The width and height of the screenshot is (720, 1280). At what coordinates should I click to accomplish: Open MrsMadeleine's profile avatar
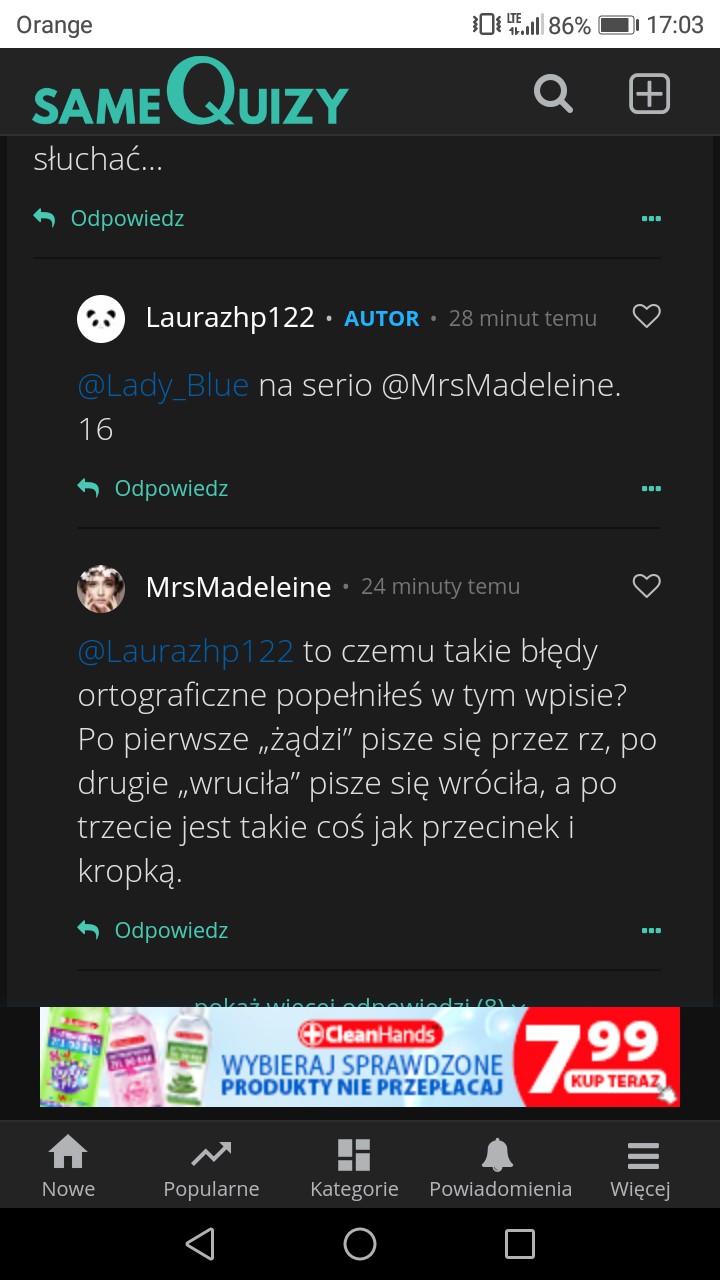[x=101, y=588]
